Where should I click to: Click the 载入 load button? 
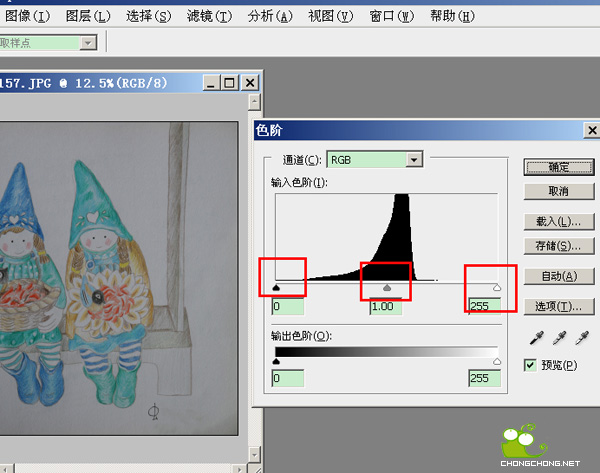(559, 221)
